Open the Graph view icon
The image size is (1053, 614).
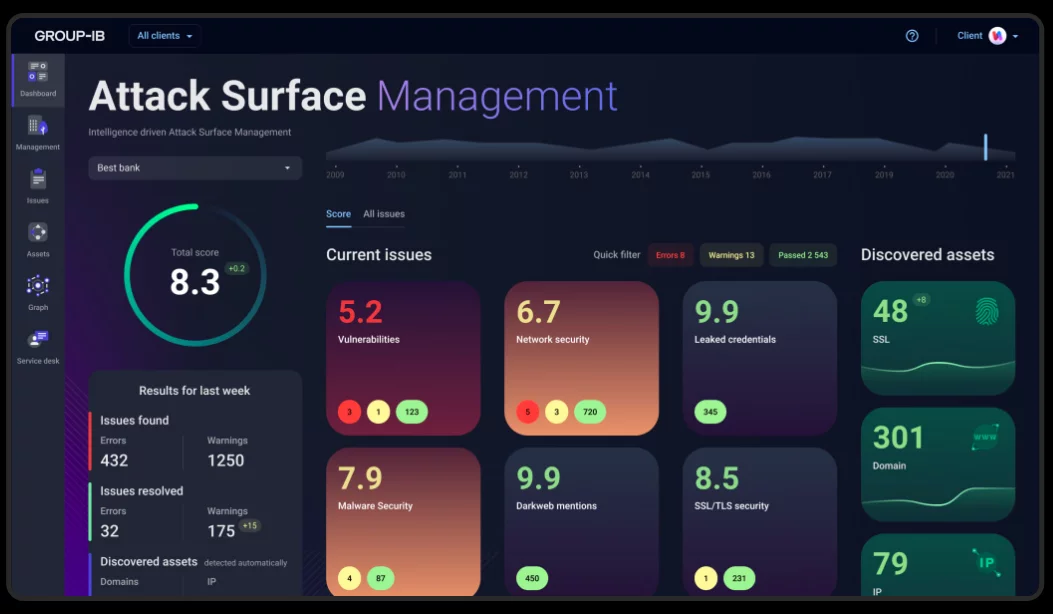pos(38,286)
